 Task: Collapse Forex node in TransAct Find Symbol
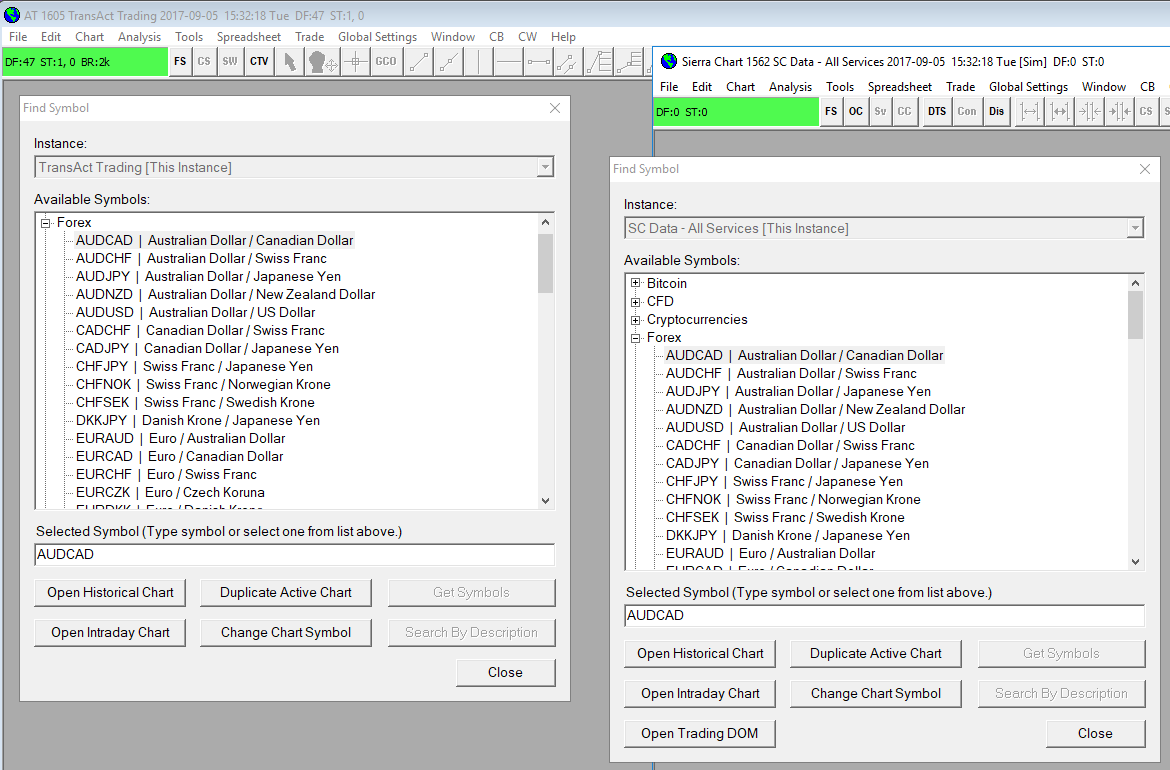pos(46,222)
